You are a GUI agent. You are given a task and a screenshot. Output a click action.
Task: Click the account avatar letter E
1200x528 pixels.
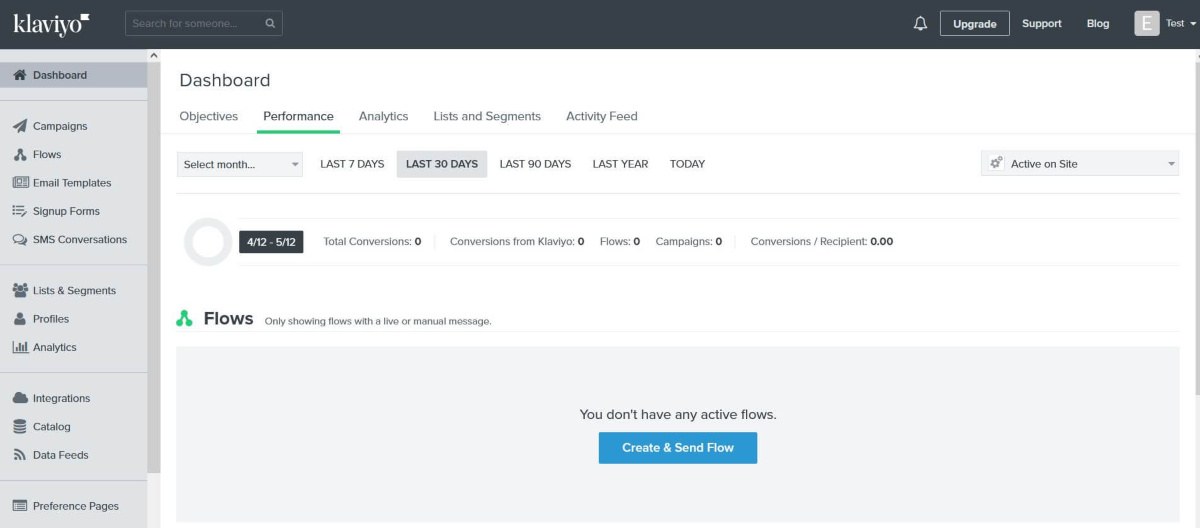[x=1146, y=23]
